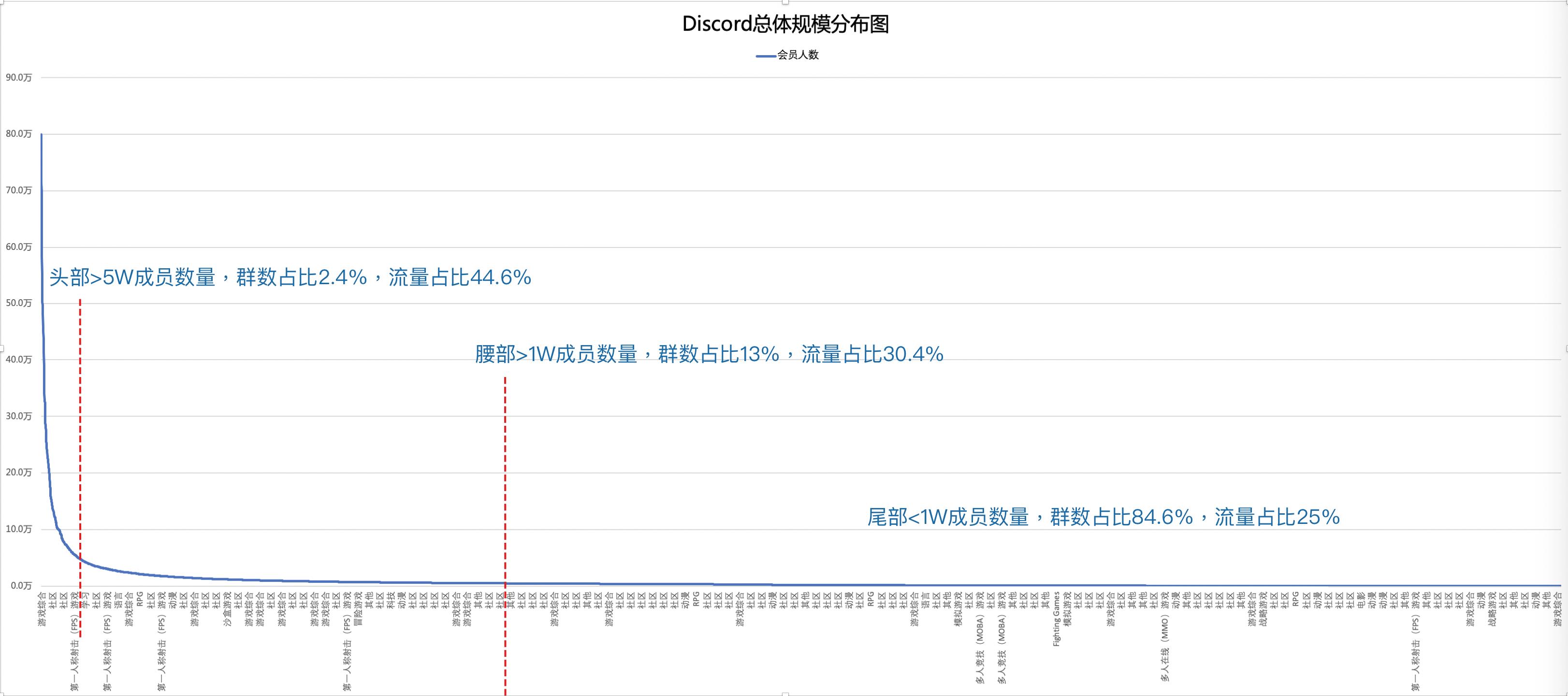The image size is (1568, 696).
Task: Click the 40.0万 y-axis label
Action: [19, 359]
